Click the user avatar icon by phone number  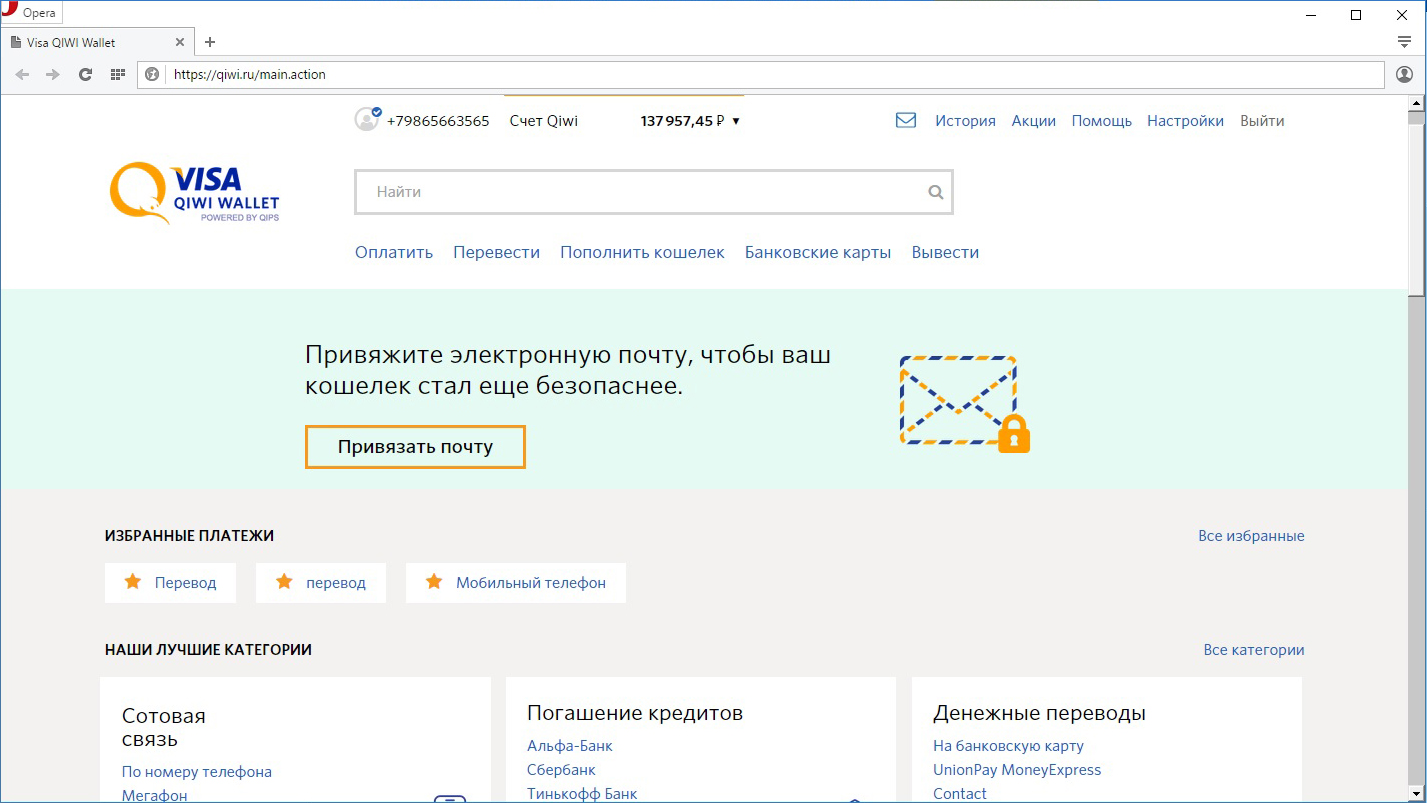coord(367,119)
